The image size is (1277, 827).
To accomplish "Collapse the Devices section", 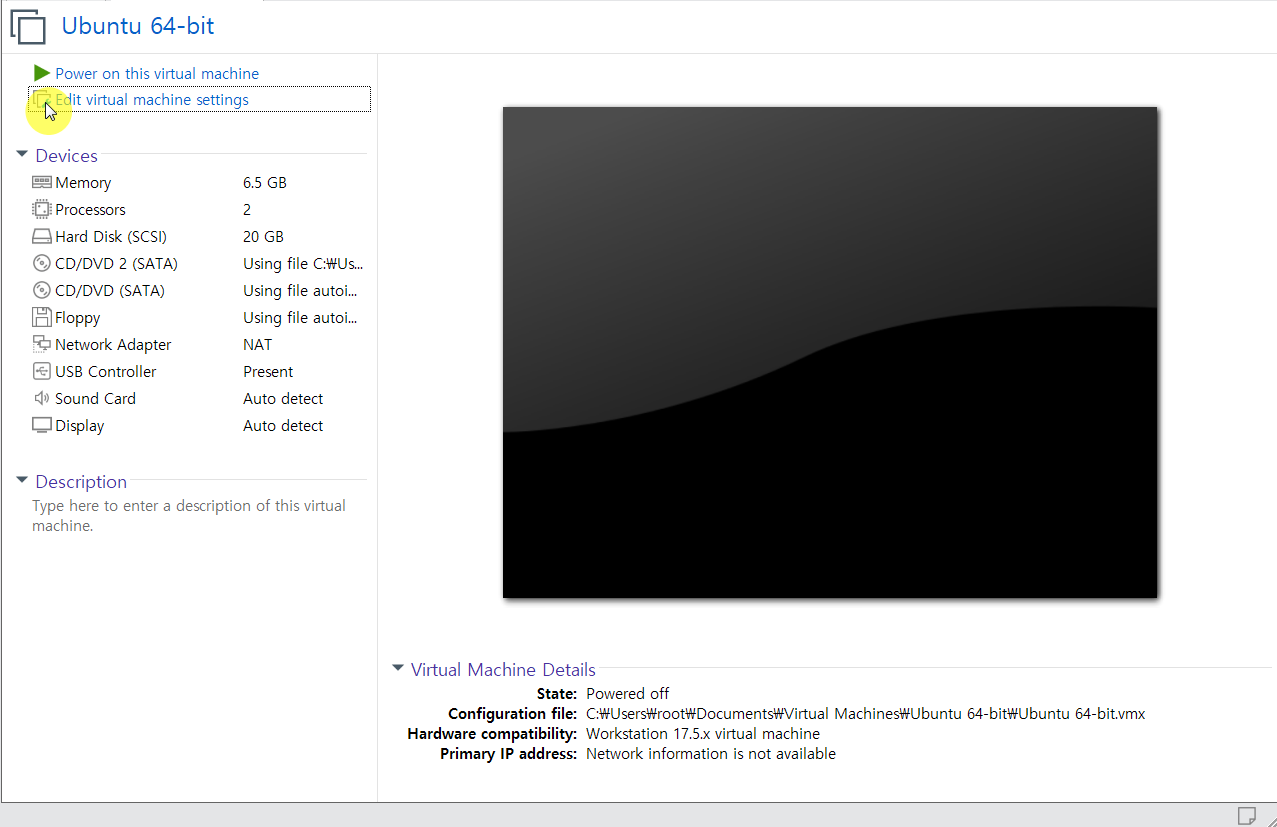I will point(22,155).
